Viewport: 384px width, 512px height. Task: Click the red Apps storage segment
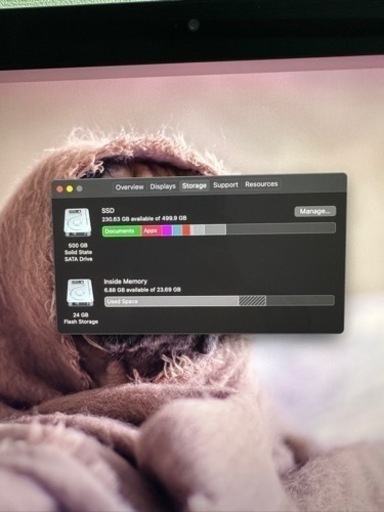click(x=151, y=231)
